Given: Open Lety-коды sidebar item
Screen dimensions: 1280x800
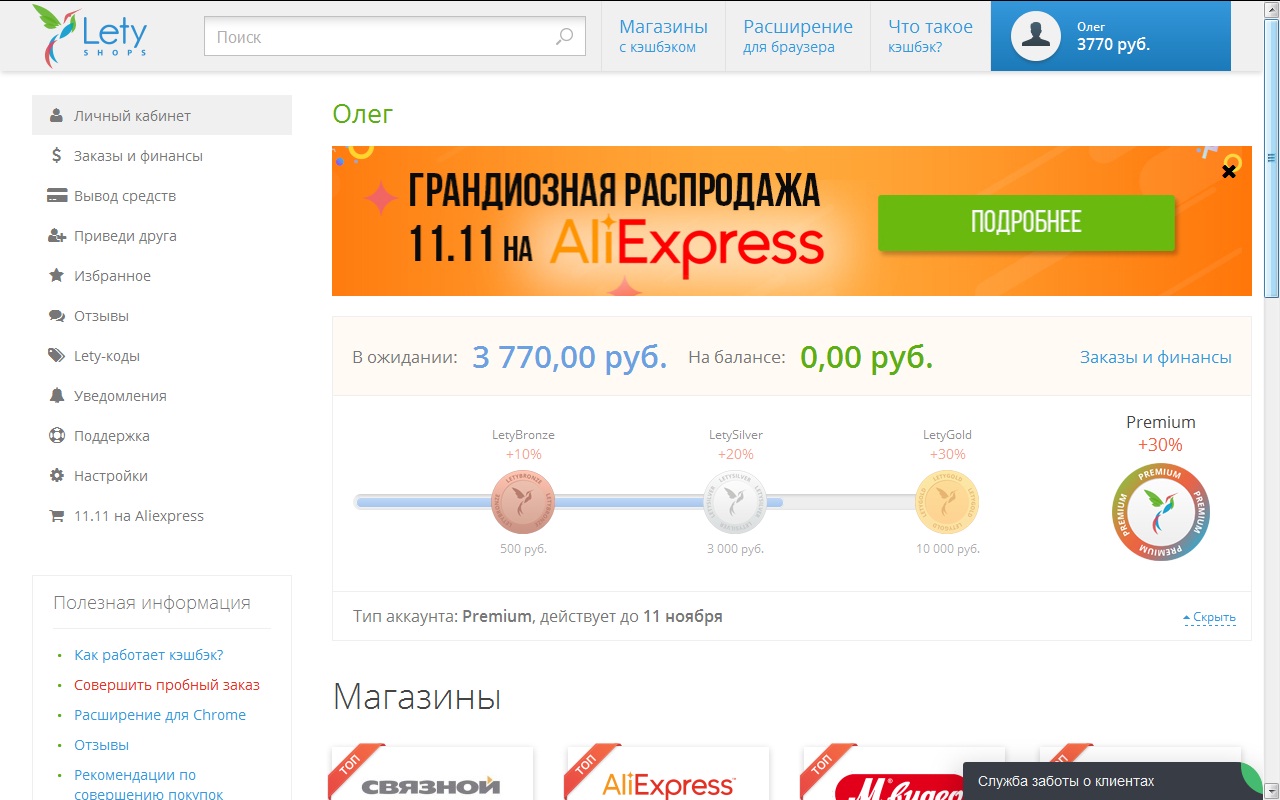Looking at the screenshot, I should pyautogui.click(x=162, y=355).
